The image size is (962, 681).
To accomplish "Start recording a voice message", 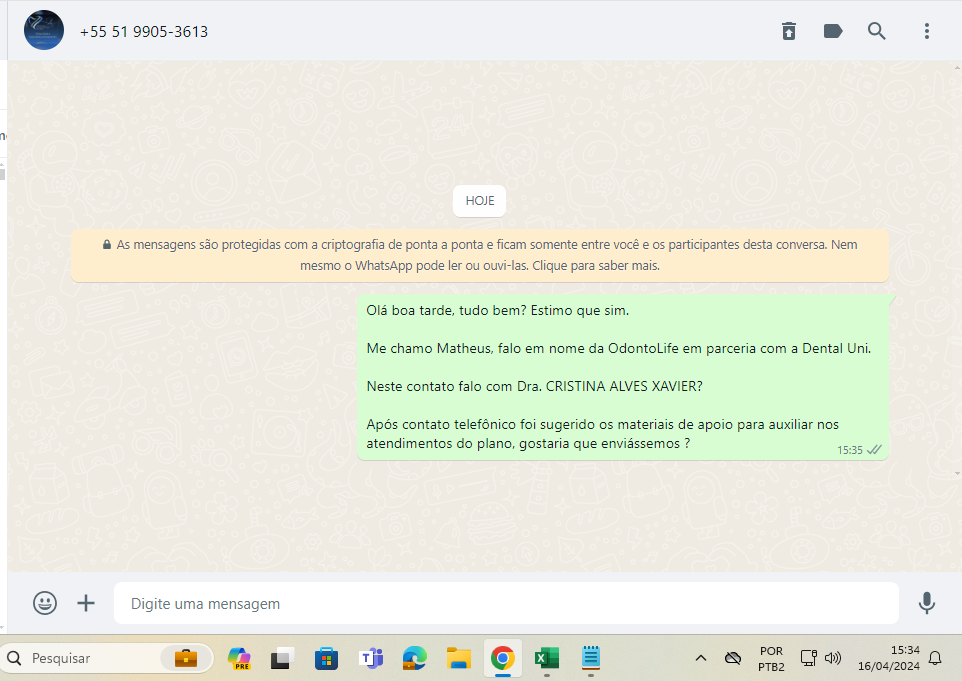I will [x=927, y=603].
